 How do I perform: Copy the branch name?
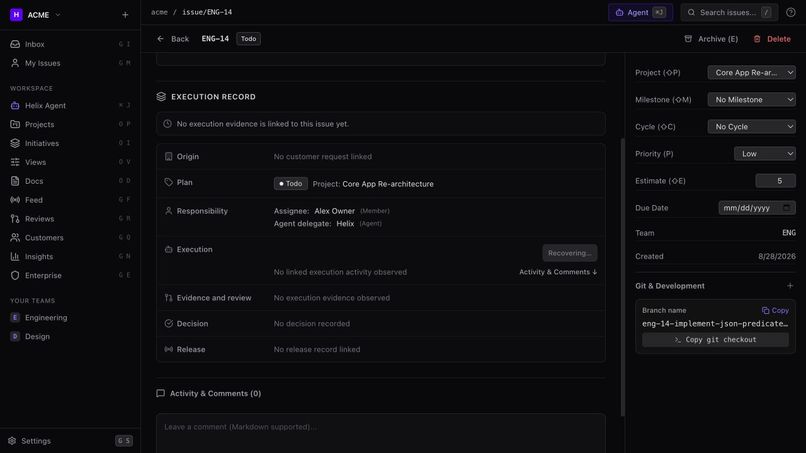click(775, 311)
